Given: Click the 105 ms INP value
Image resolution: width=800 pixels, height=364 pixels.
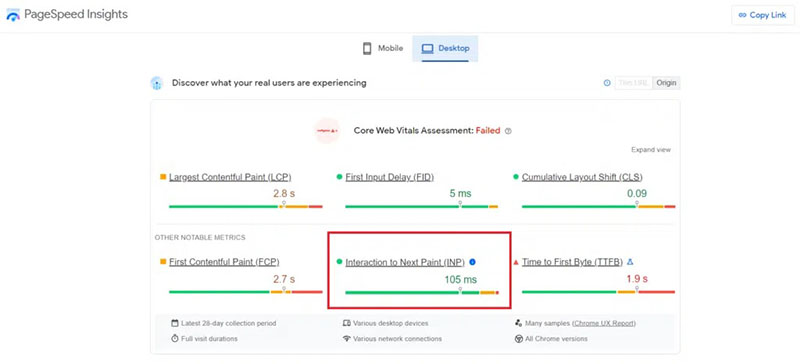Looking at the screenshot, I should coord(461,279).
